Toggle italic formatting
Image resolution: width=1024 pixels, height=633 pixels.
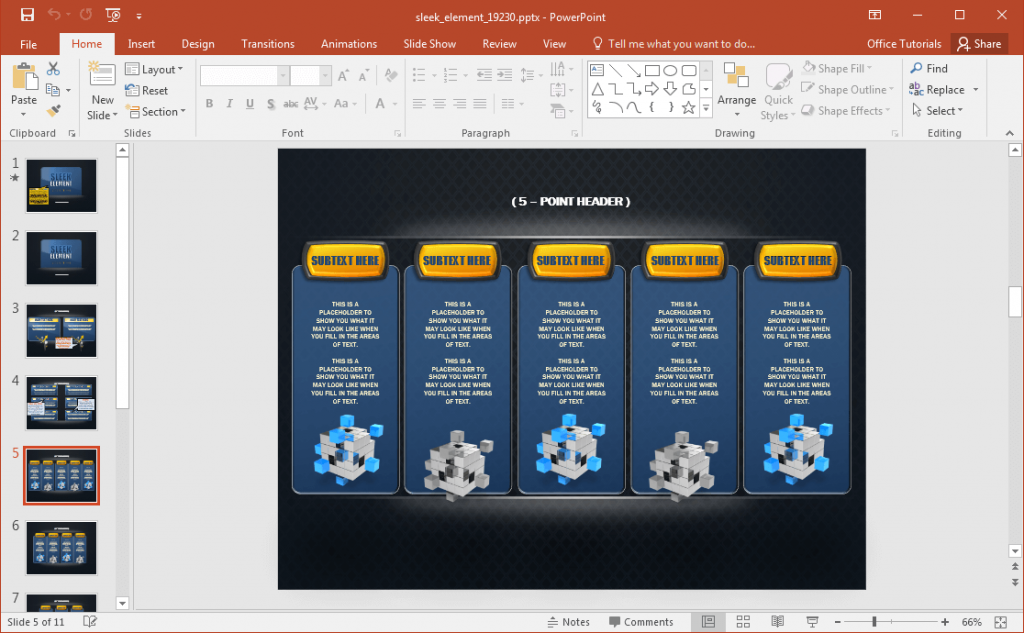pyautogui.click(x=228, y=104)
